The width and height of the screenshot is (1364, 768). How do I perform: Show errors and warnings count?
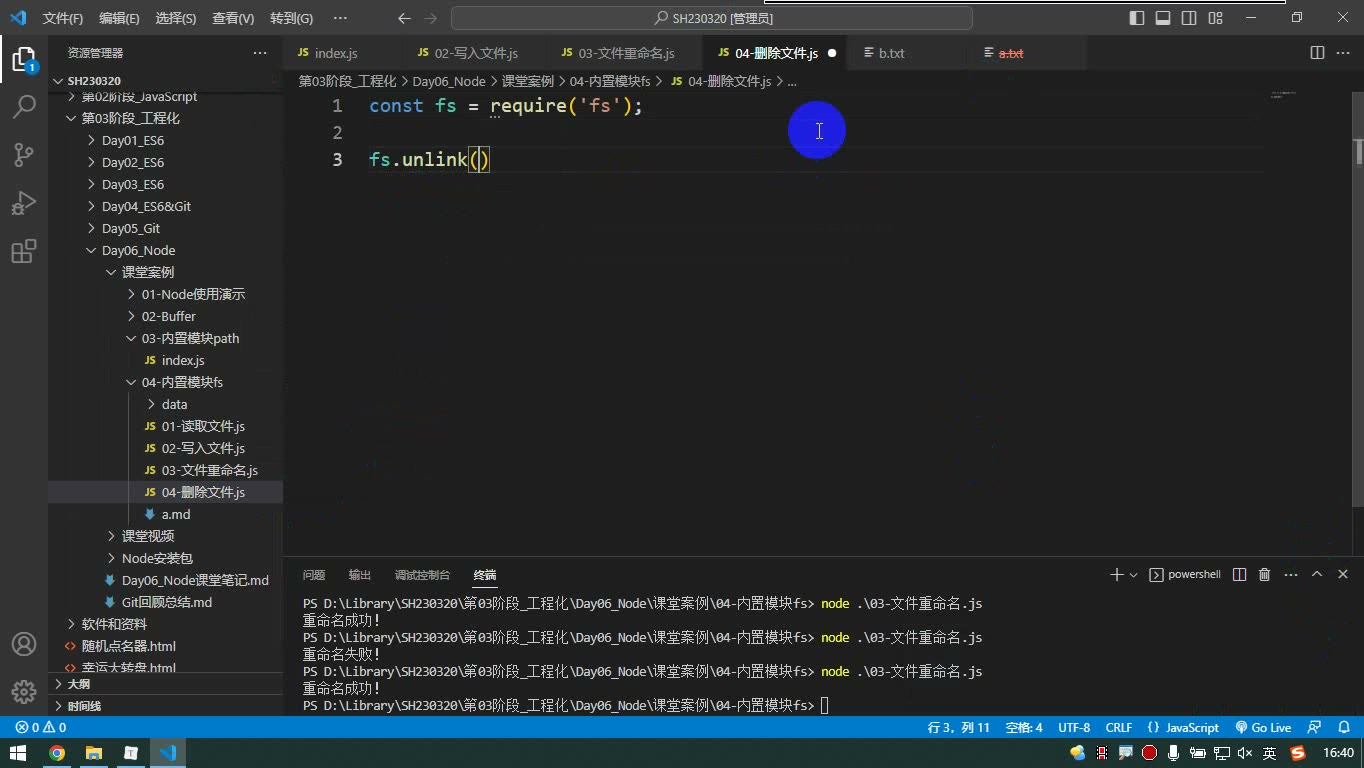pos(40,728)
